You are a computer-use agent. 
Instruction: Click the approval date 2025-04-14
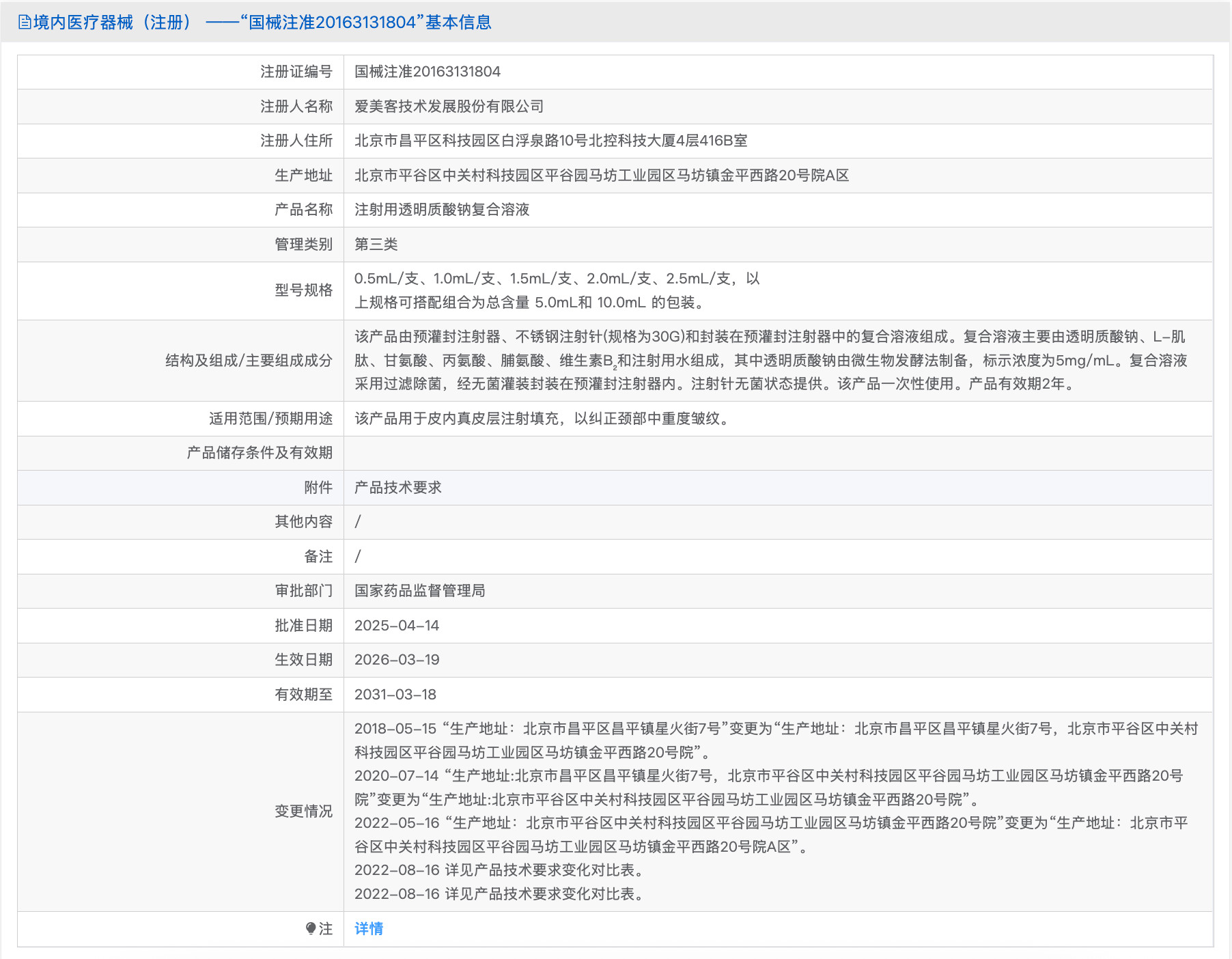[397, 625]
